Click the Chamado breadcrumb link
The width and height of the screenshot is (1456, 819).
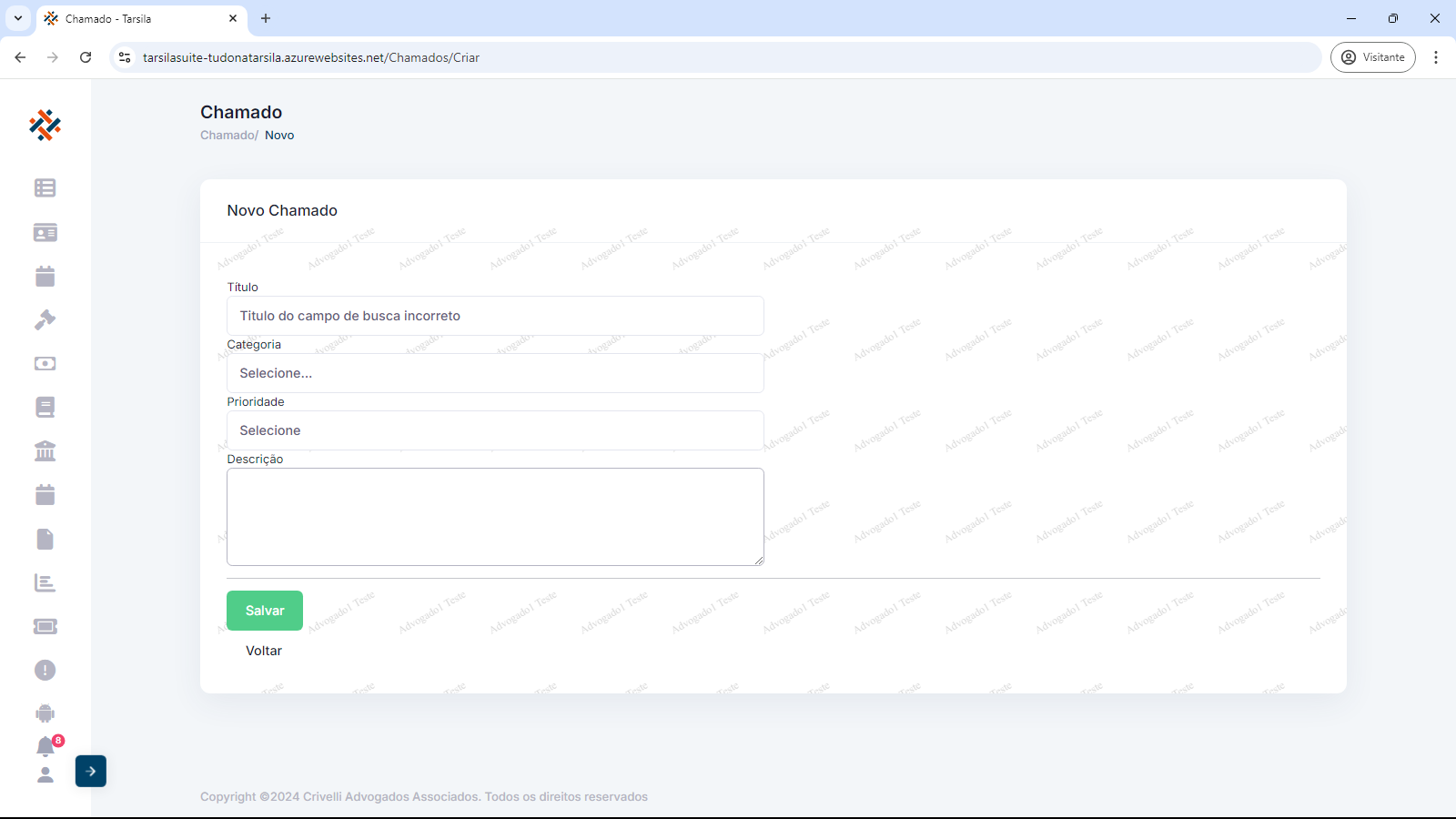tap(227, 135)
